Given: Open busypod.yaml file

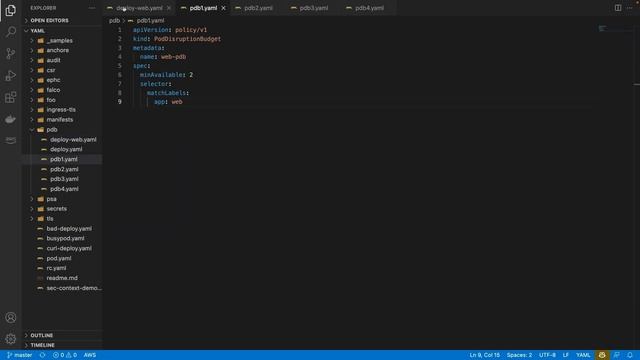Looking at the screenshot, I should click(65, 238).
